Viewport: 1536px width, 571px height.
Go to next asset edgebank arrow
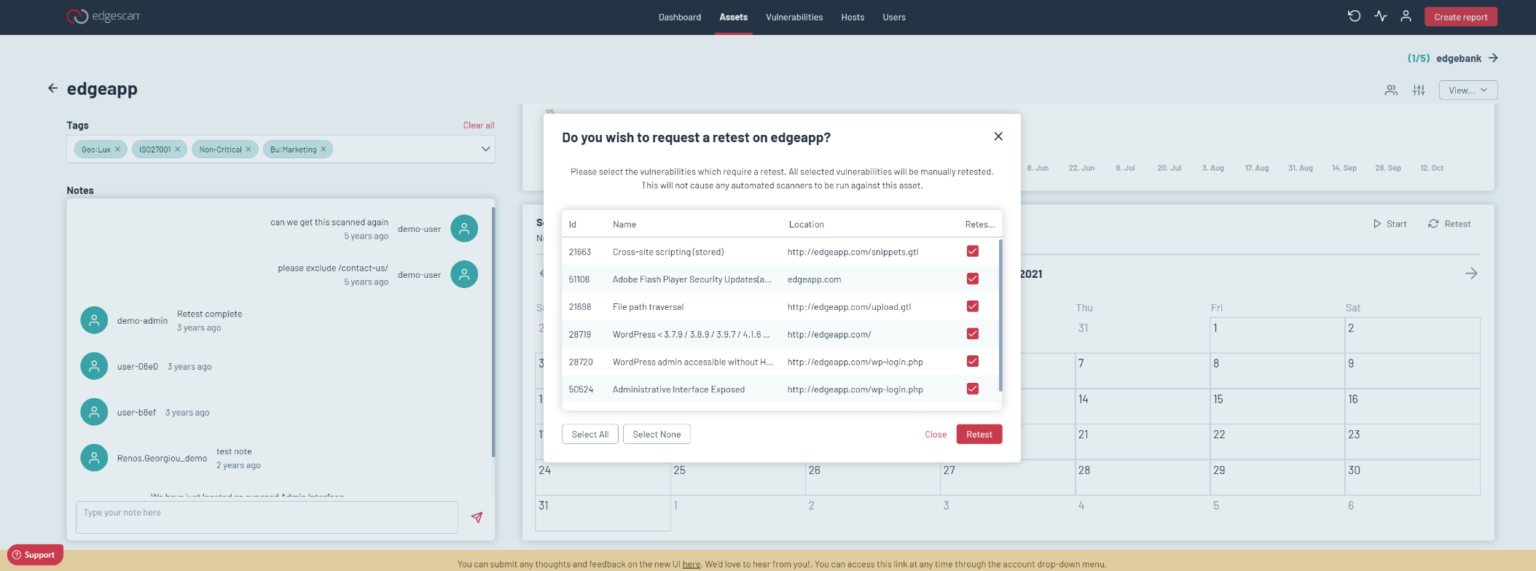pyautogui.click(x=1492, y=58)
